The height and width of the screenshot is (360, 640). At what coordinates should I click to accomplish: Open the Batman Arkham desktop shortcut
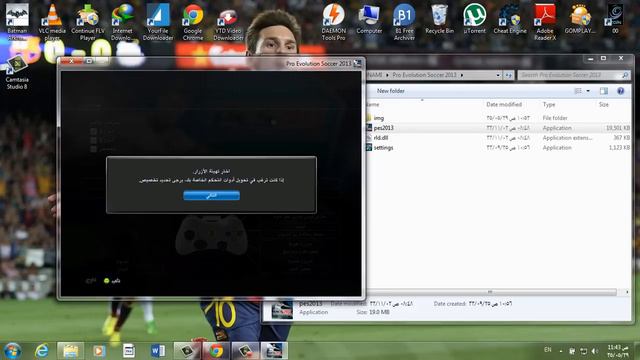click(17, 22)
